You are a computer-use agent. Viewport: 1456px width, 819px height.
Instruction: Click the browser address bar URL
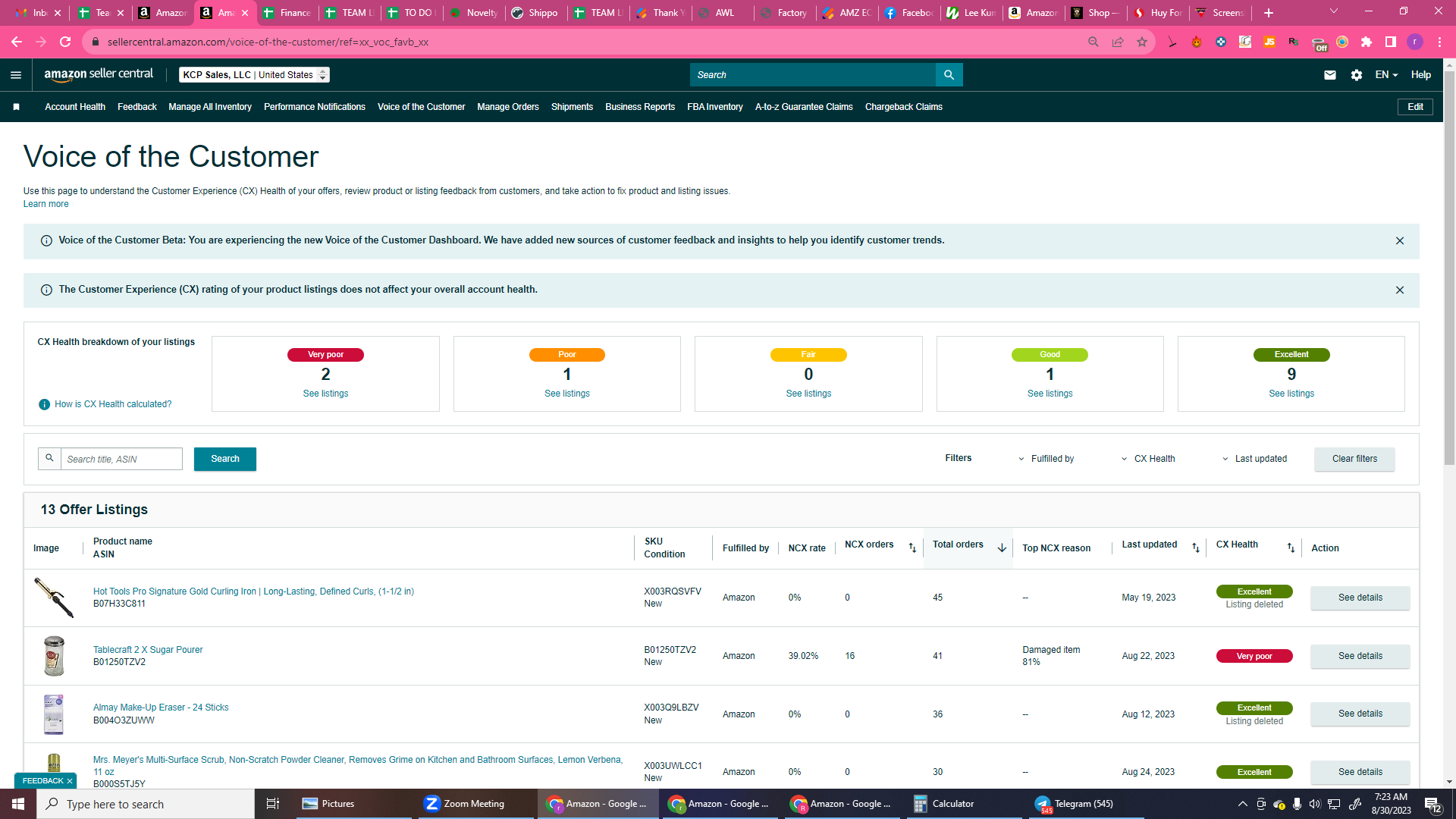pos(268,42)
